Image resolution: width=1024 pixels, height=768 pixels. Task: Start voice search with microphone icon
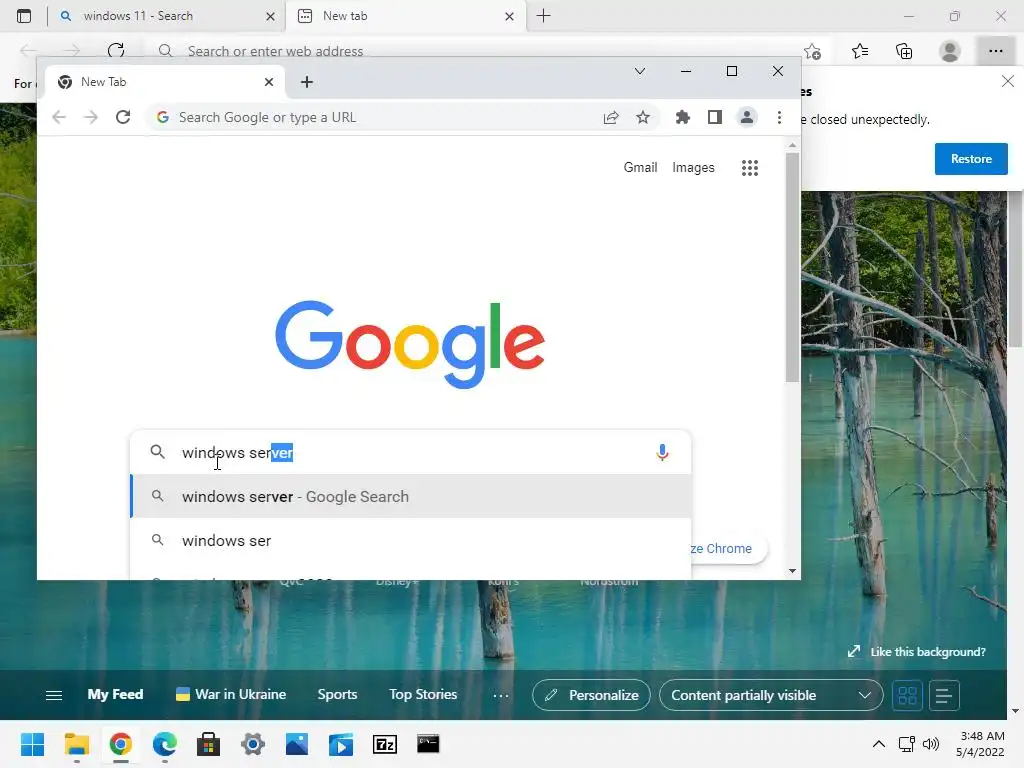pos(662,452)
